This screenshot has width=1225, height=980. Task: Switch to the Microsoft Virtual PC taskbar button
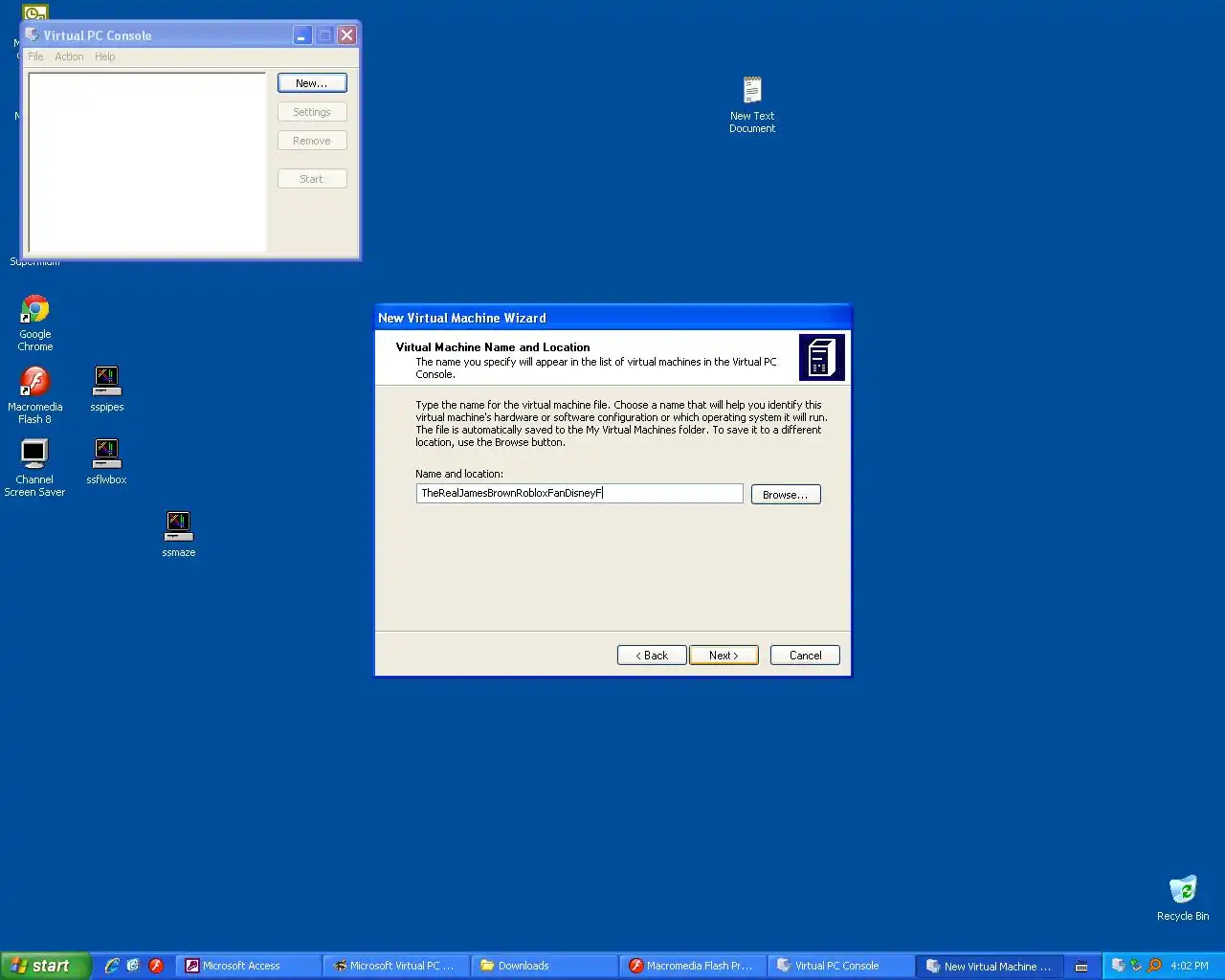[x=397, y=966]
